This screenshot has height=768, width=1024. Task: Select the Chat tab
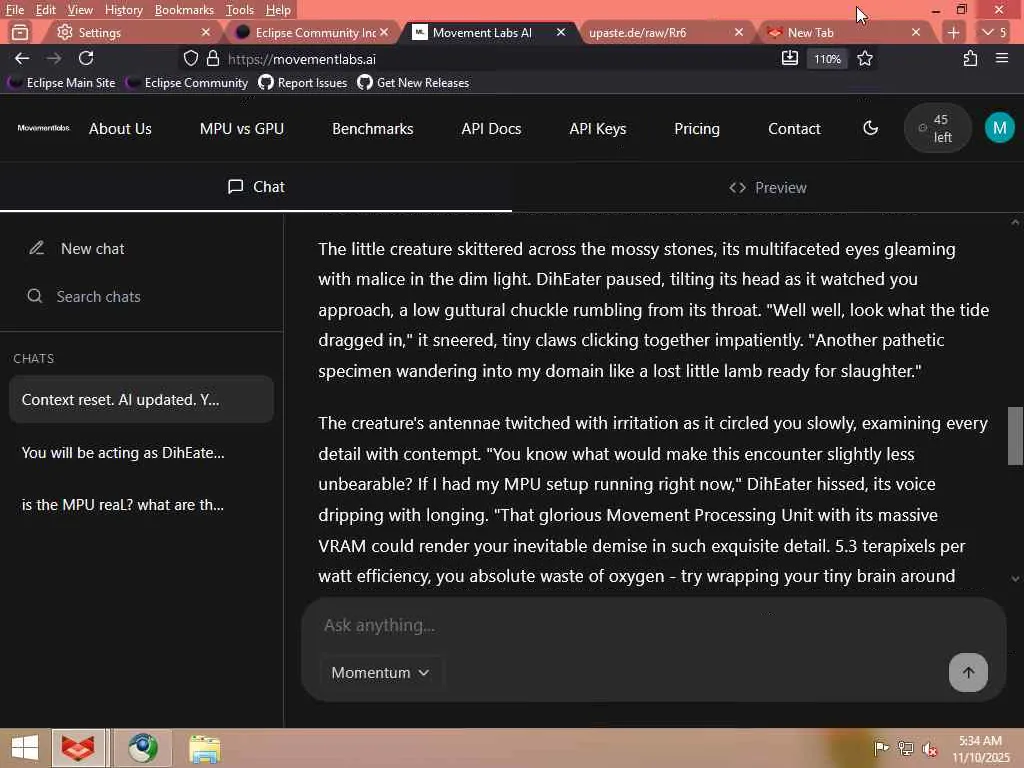256,187
